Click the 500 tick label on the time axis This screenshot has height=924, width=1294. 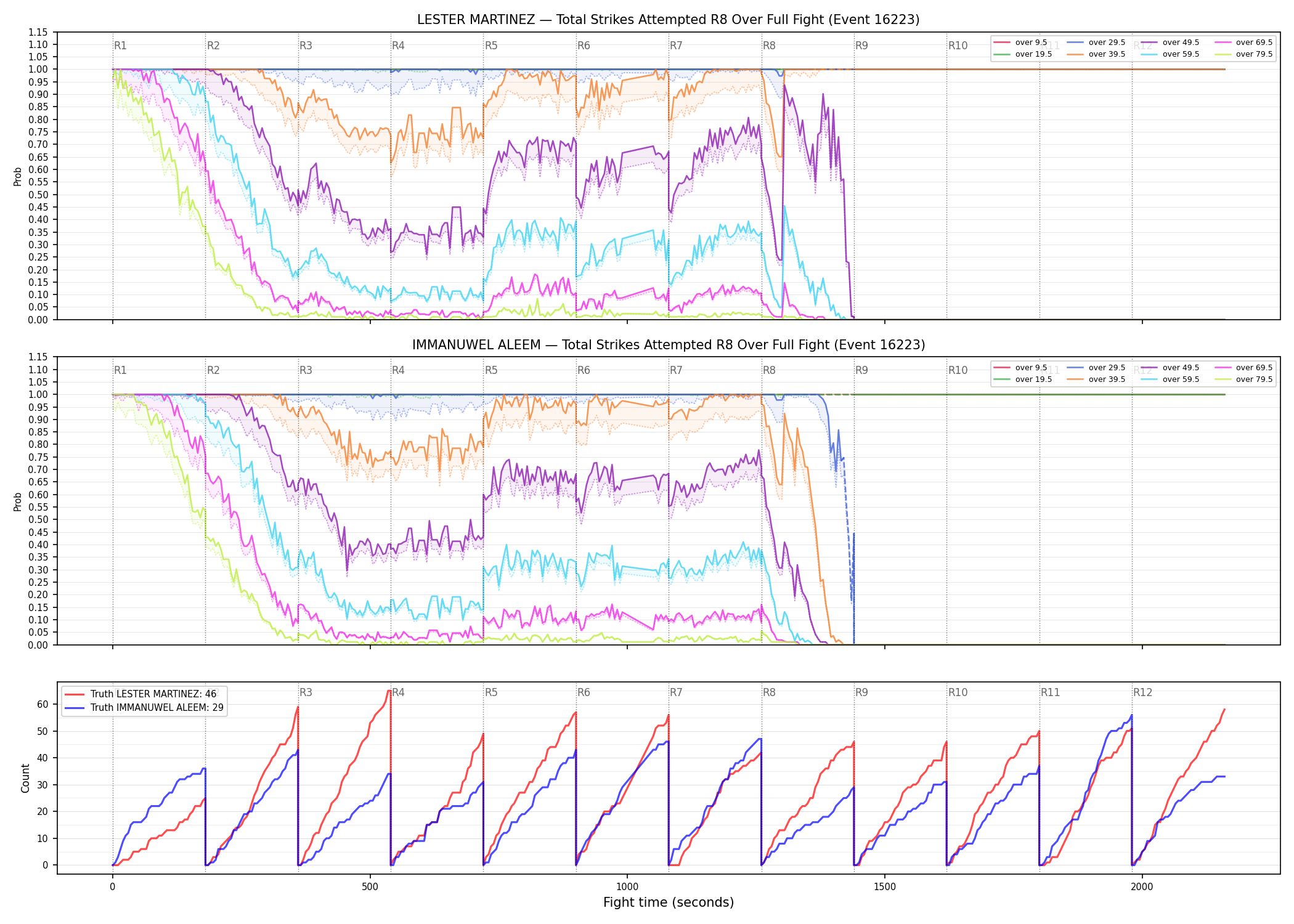coord(370,886)
